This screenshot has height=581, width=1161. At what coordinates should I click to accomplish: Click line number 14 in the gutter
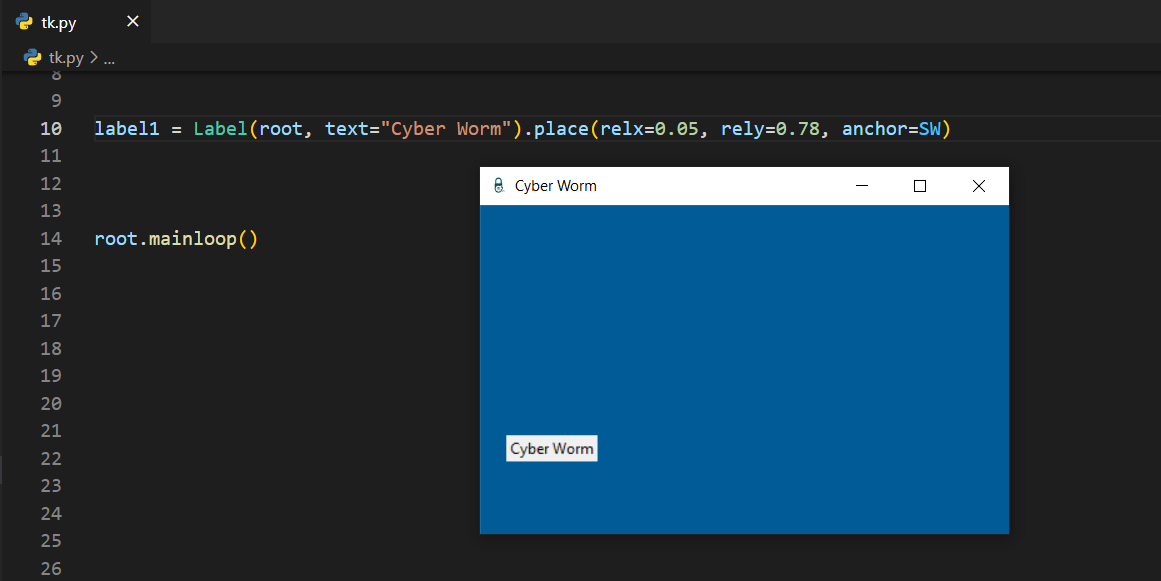coord(52,239)
